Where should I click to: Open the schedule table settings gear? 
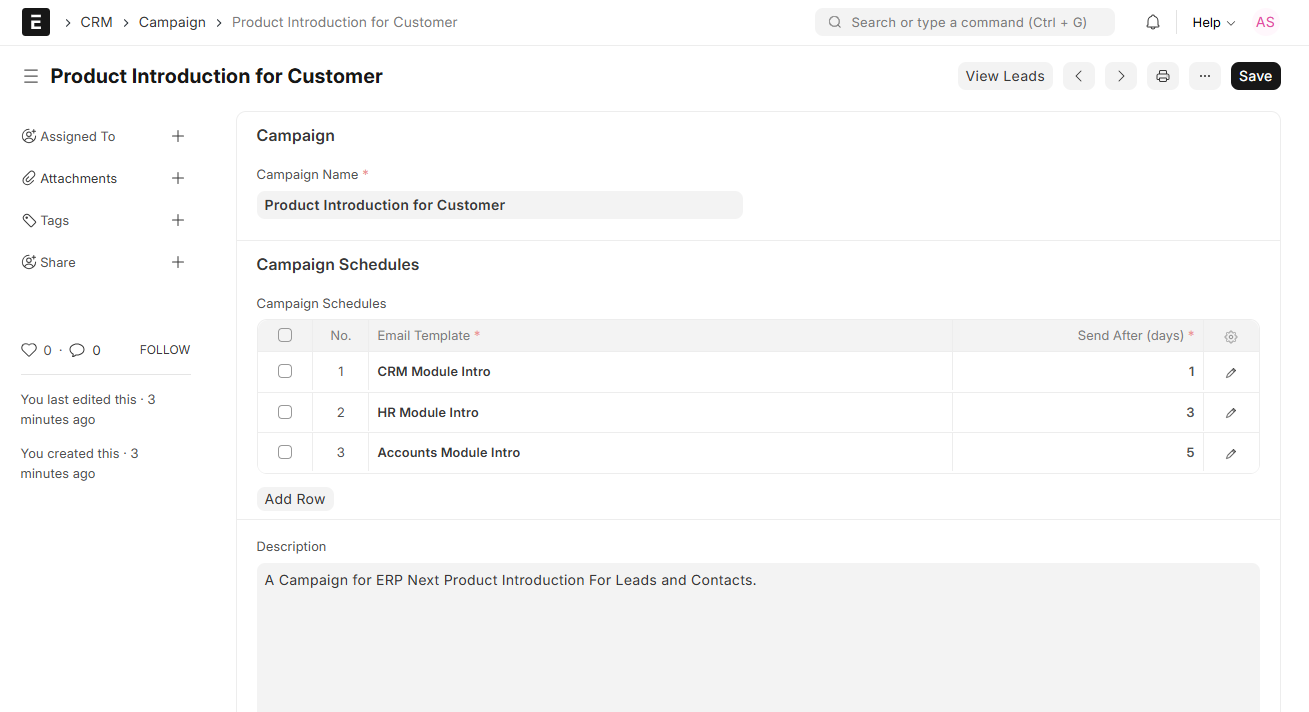point(1230,337)
